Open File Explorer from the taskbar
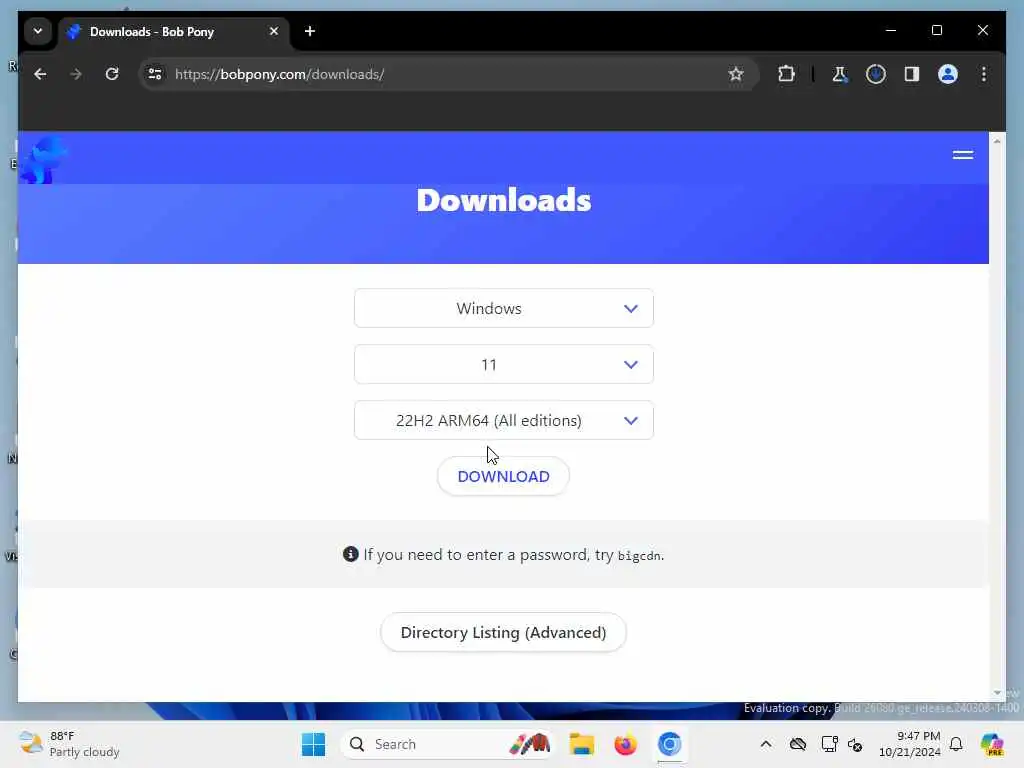 click(581, 744)
